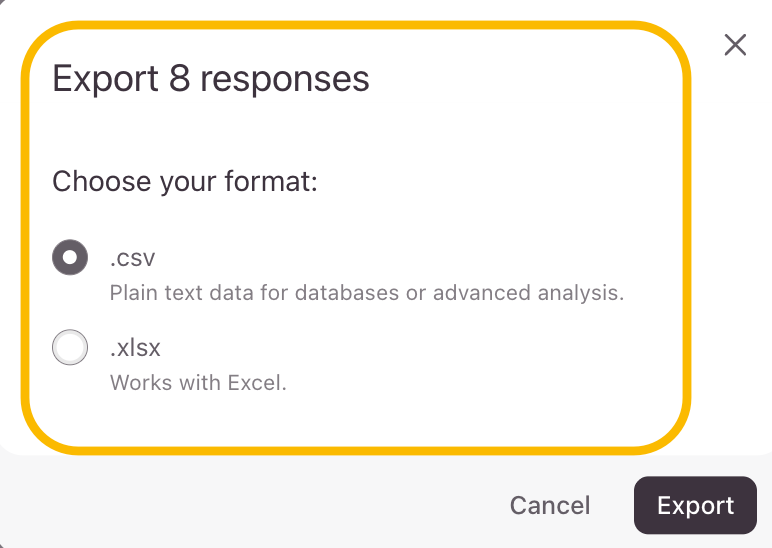Click the "Plain text data" description
Viewport: 772px width, 548px height.
pos(366,293)
